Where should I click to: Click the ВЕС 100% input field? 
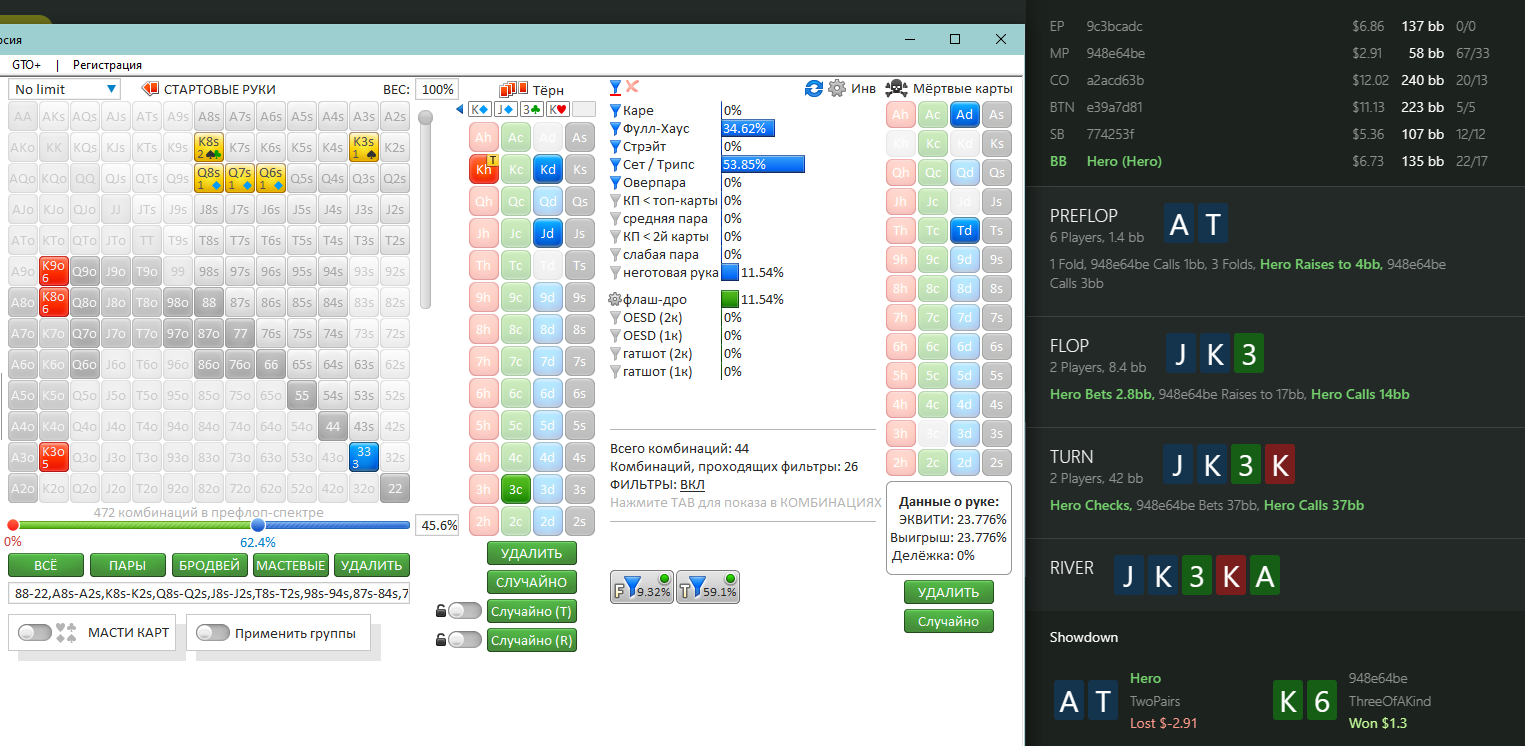pos(437,89)
